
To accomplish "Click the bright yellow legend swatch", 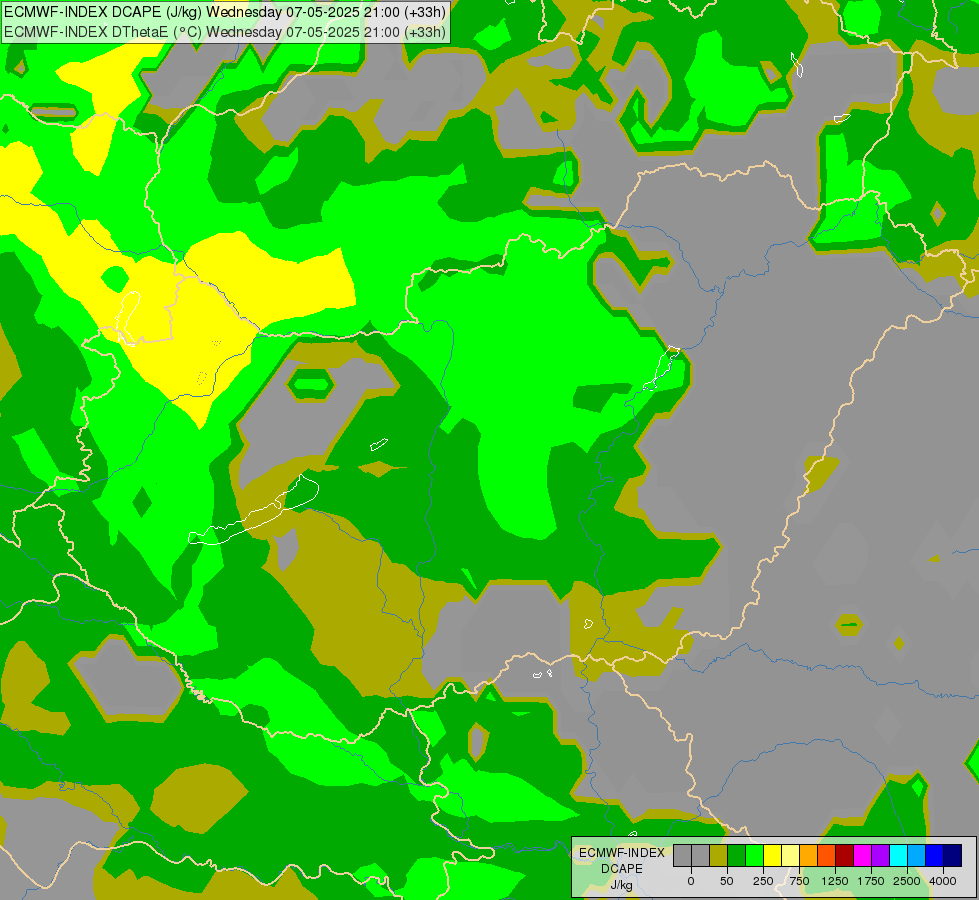I will point(773,856).
